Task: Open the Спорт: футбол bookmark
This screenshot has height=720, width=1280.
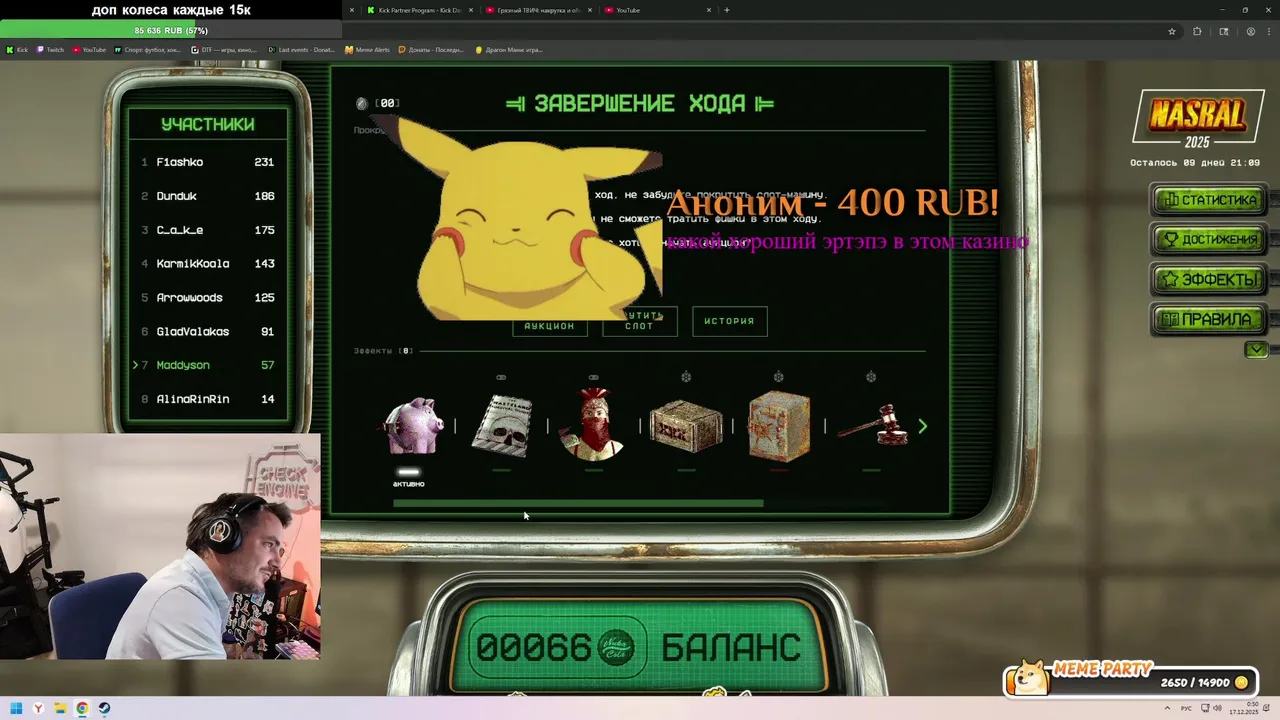Action: (147, 49)
